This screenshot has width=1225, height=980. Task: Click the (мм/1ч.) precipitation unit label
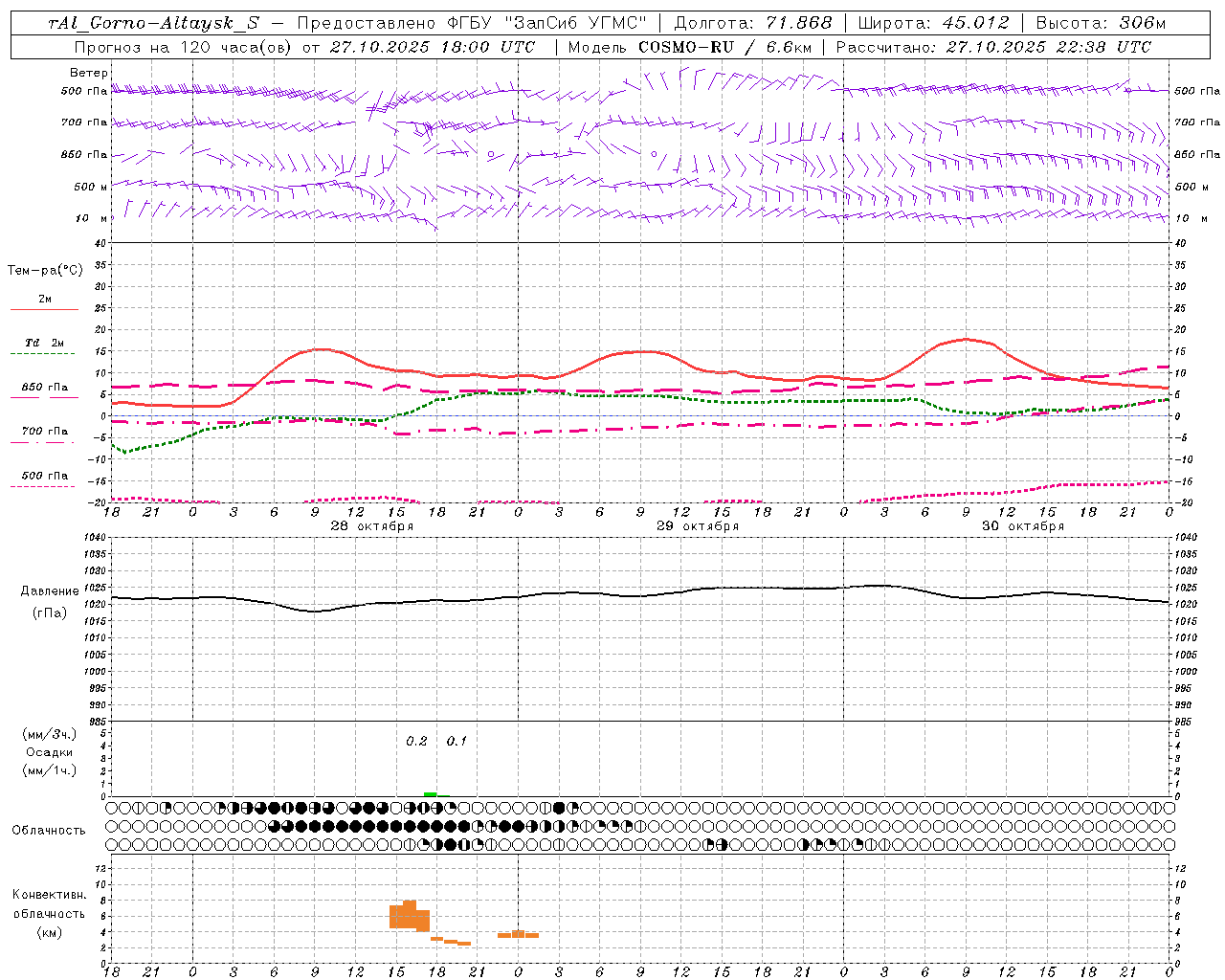point(50,769)
